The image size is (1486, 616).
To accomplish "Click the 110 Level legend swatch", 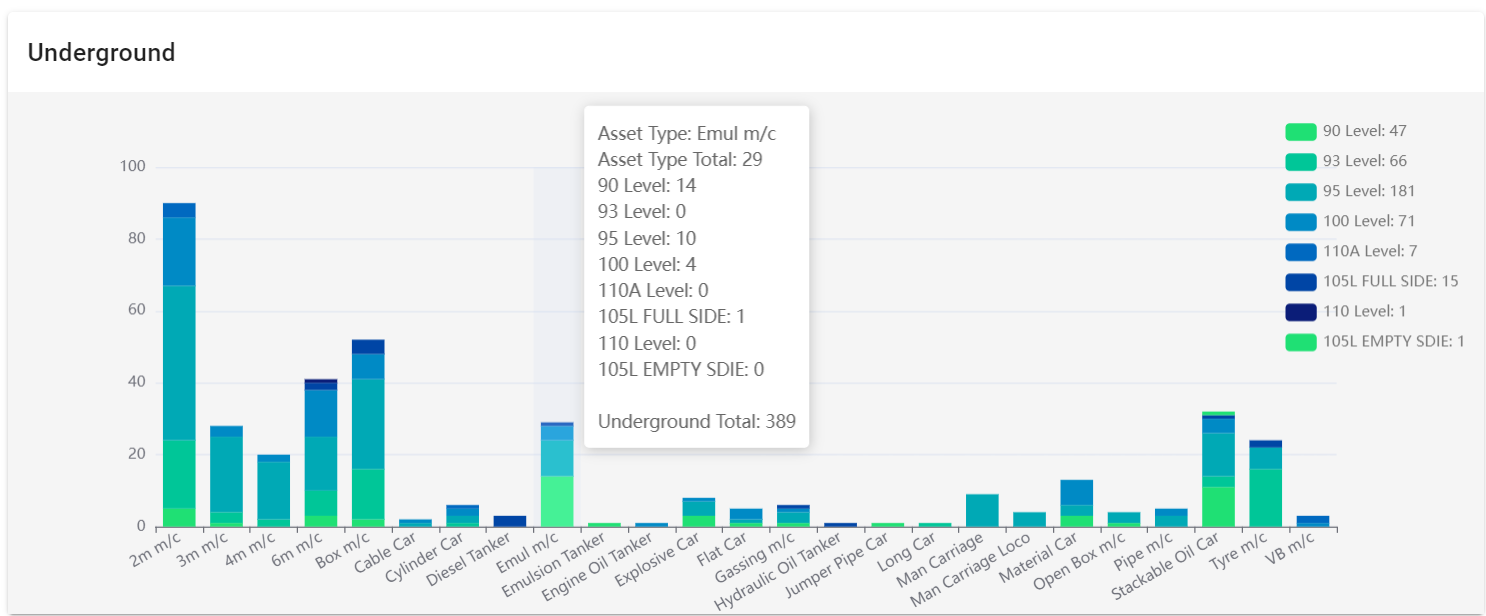I will [1301, 311].
